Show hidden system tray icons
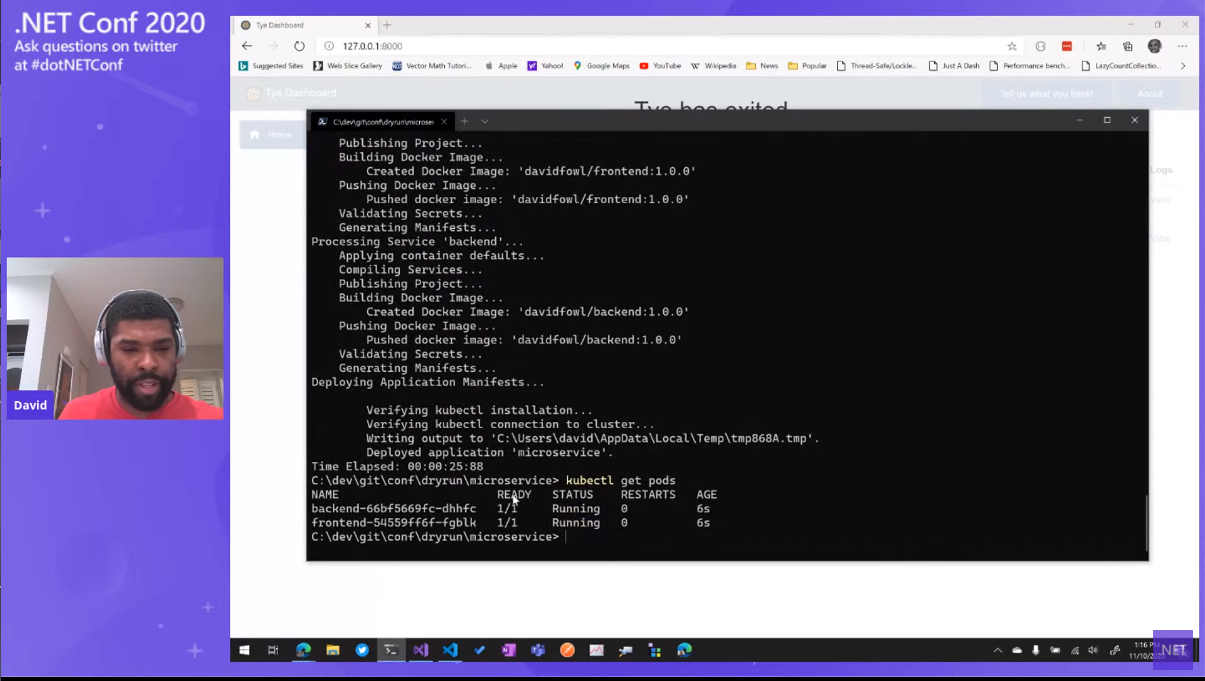The width and height of the screenshot is (1205, 681). coord(997,650)
